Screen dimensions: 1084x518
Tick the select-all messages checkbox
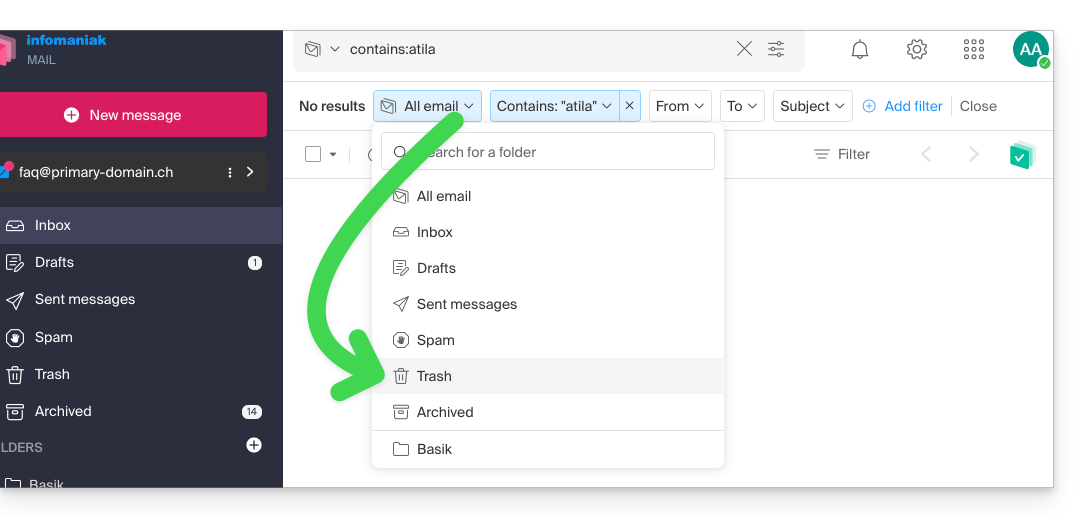coord(313,154)
